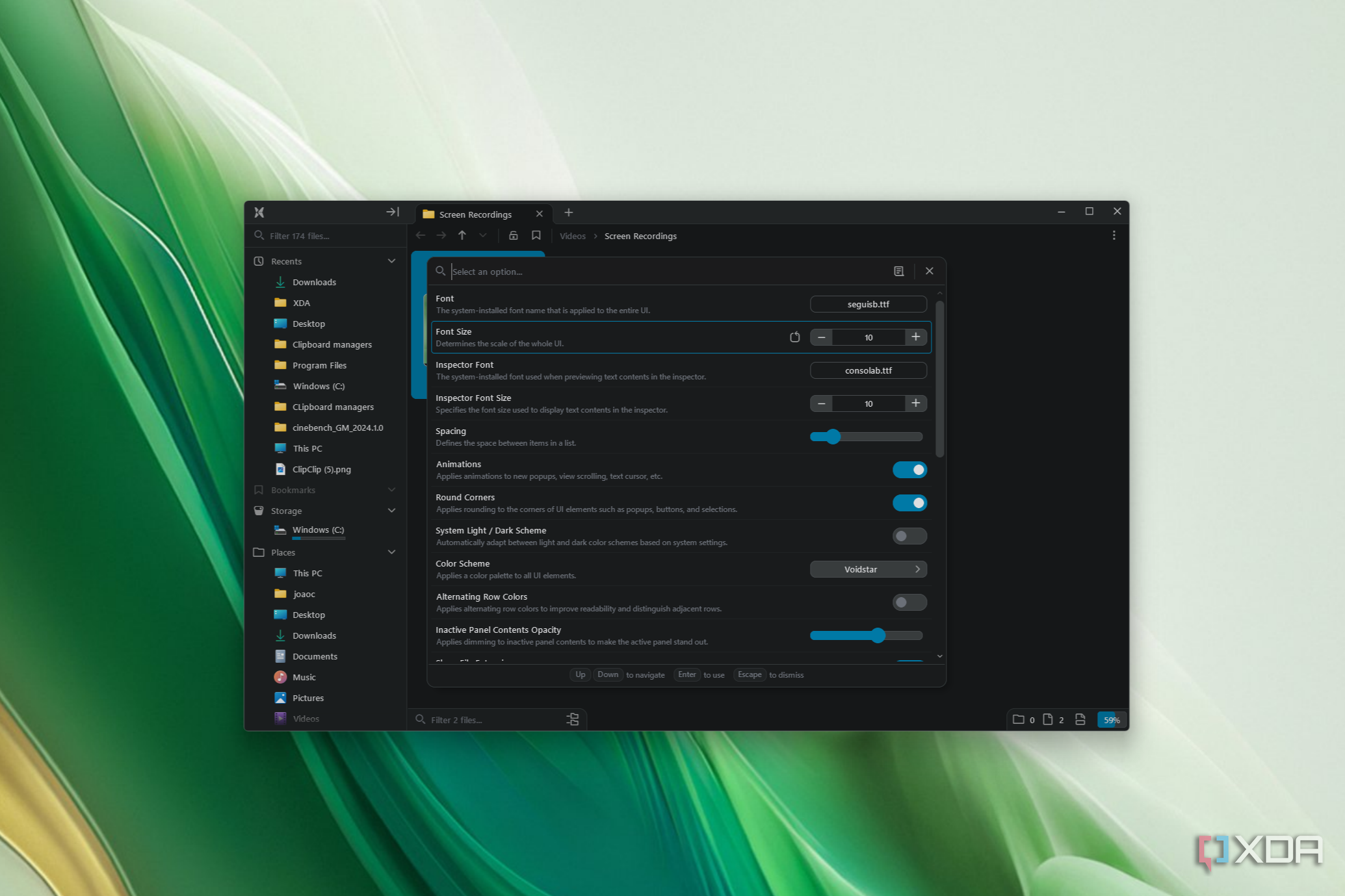
Task: Reset Font Size to default icon
Action: [794, 337]
